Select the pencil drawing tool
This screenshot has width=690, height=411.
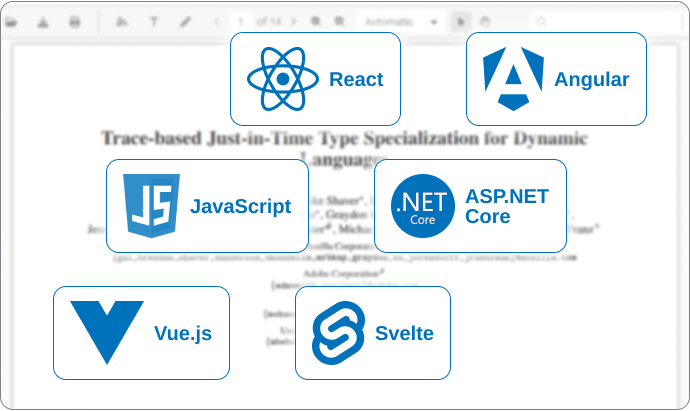tap(186, 22)
